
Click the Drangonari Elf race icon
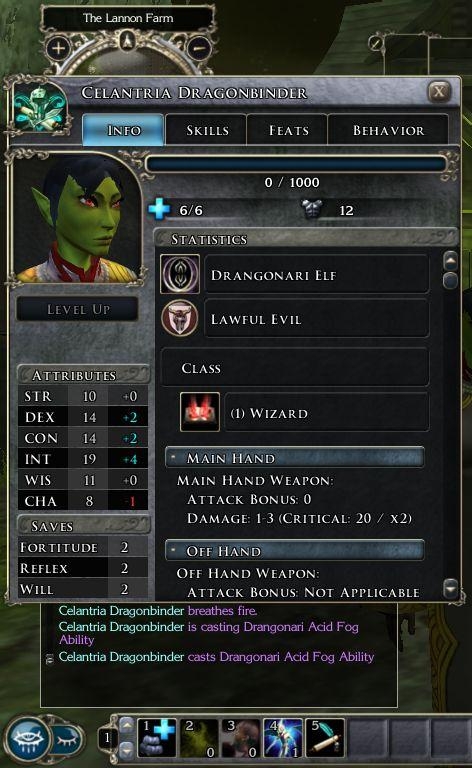tap(180, 274)
